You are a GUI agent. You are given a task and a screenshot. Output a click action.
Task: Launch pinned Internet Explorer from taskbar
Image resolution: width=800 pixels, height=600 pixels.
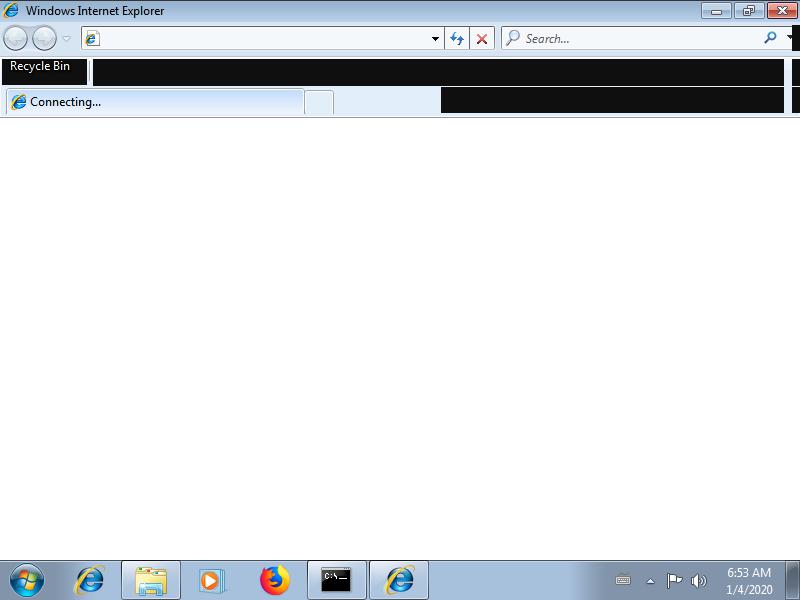pos(90,580)
